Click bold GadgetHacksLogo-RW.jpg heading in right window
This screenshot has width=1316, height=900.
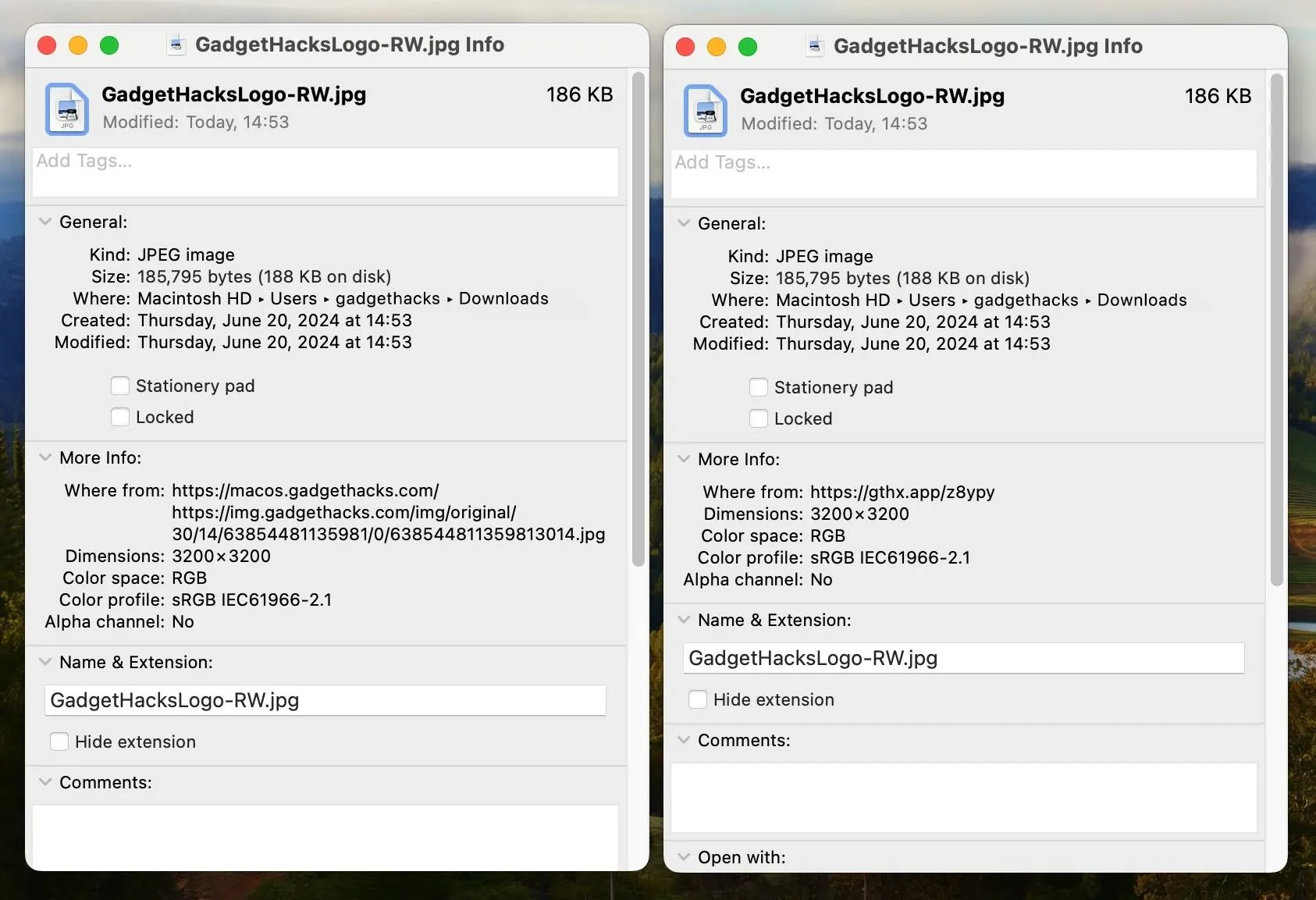872,96
